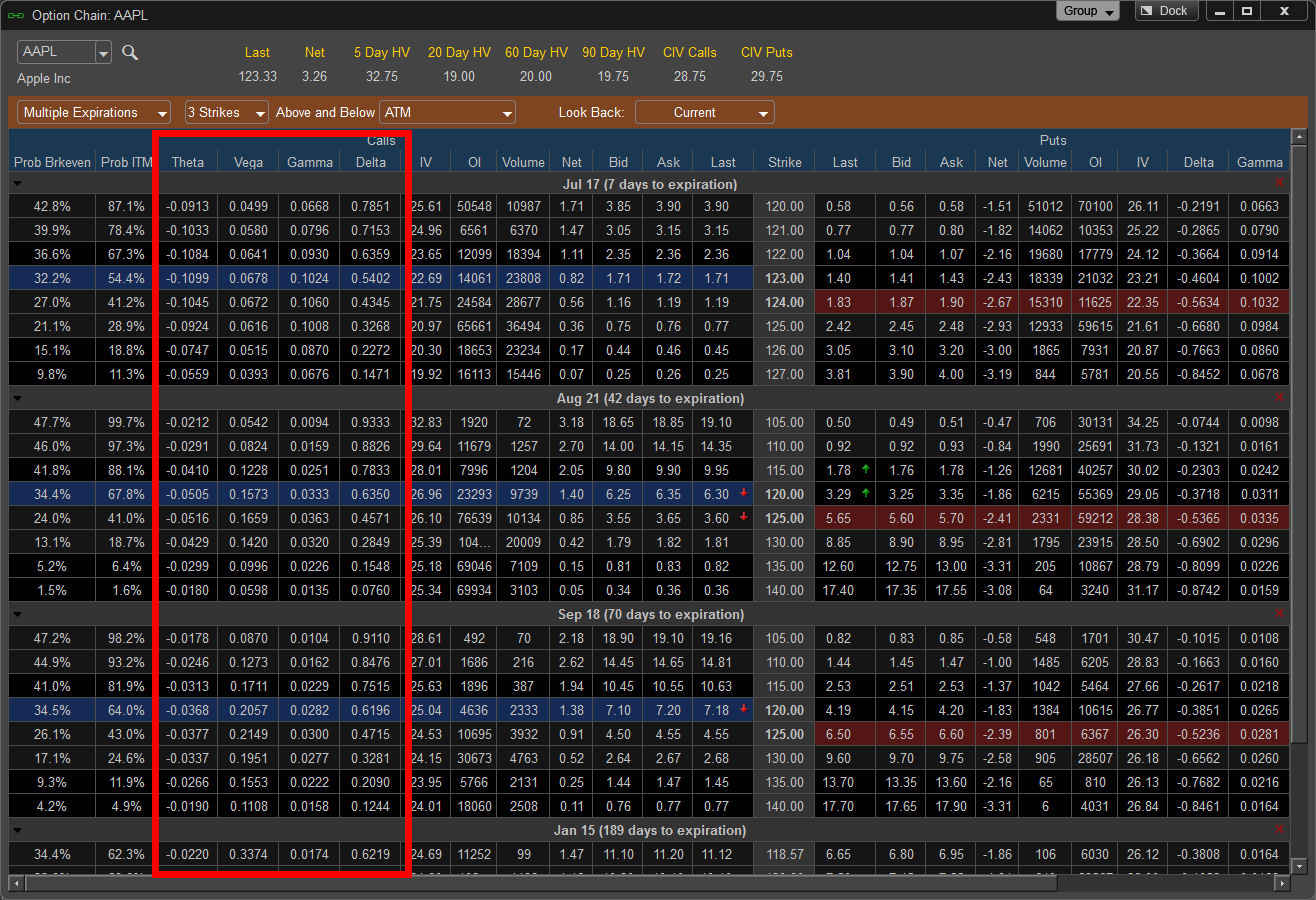The width and height of the screenshot is (1316, 900).
Task: Click the horizontal scrollbar right arrow
Action: (x=1283, y=882)
